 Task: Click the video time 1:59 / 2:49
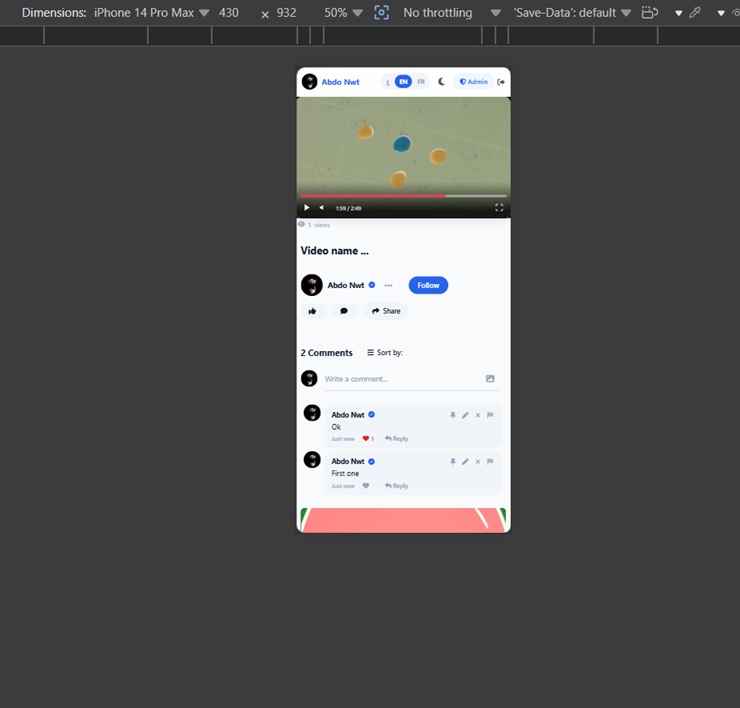(348, 208)
